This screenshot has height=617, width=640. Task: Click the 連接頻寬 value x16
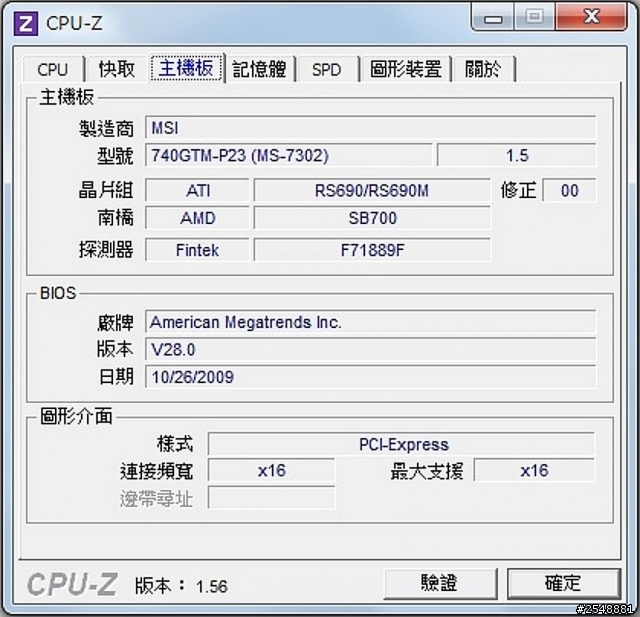tap(271, 470)
